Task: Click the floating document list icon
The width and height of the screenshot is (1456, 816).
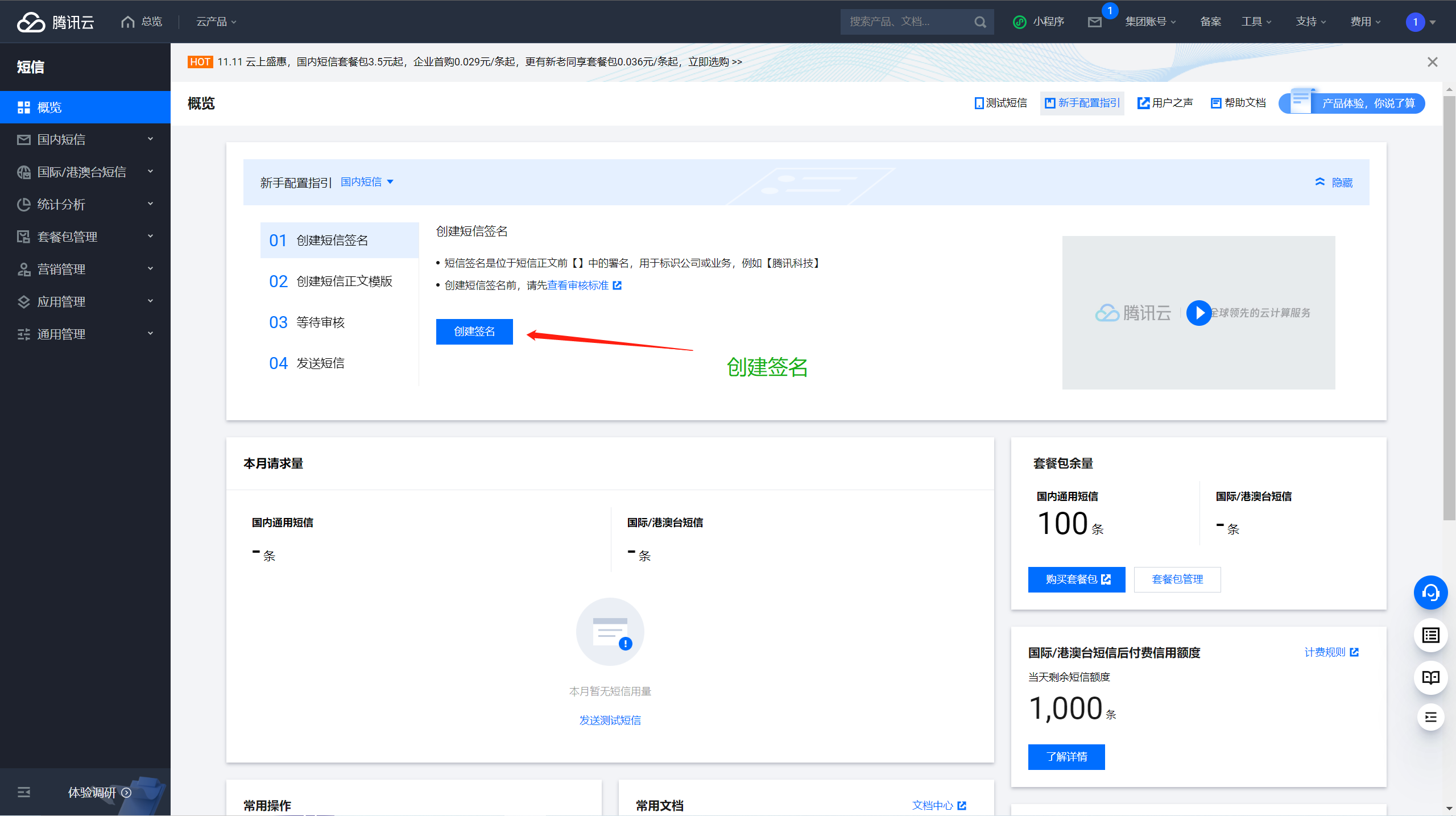Action: [1430, 635]
